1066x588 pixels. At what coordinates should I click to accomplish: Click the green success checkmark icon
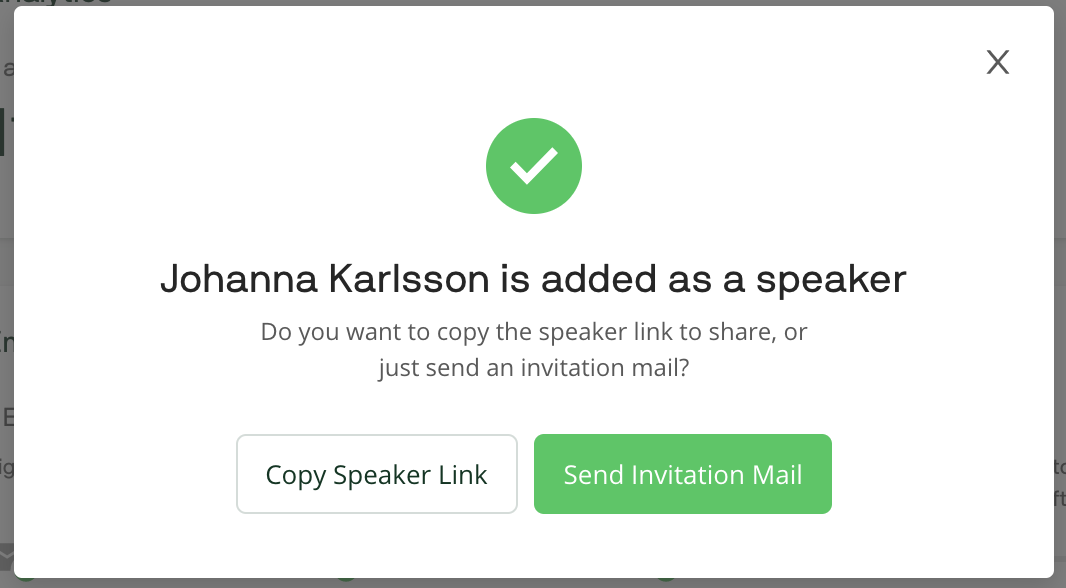[534, 166]
